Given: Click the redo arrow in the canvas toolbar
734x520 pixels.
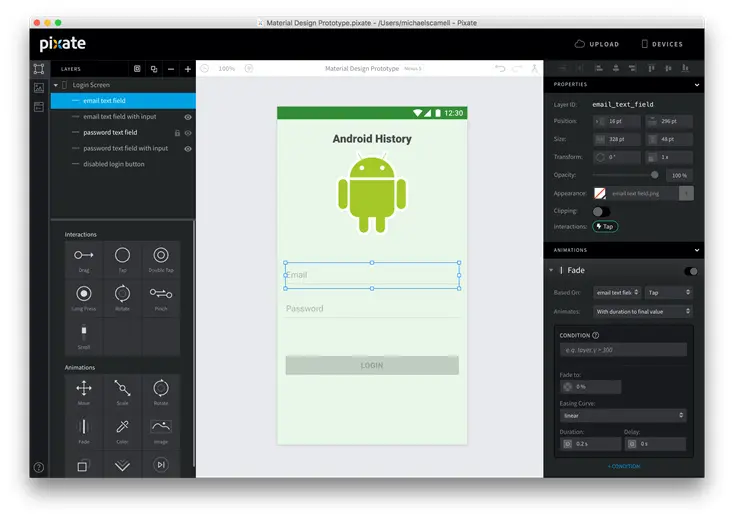Looking at the screenshot, I should point(517,68).
